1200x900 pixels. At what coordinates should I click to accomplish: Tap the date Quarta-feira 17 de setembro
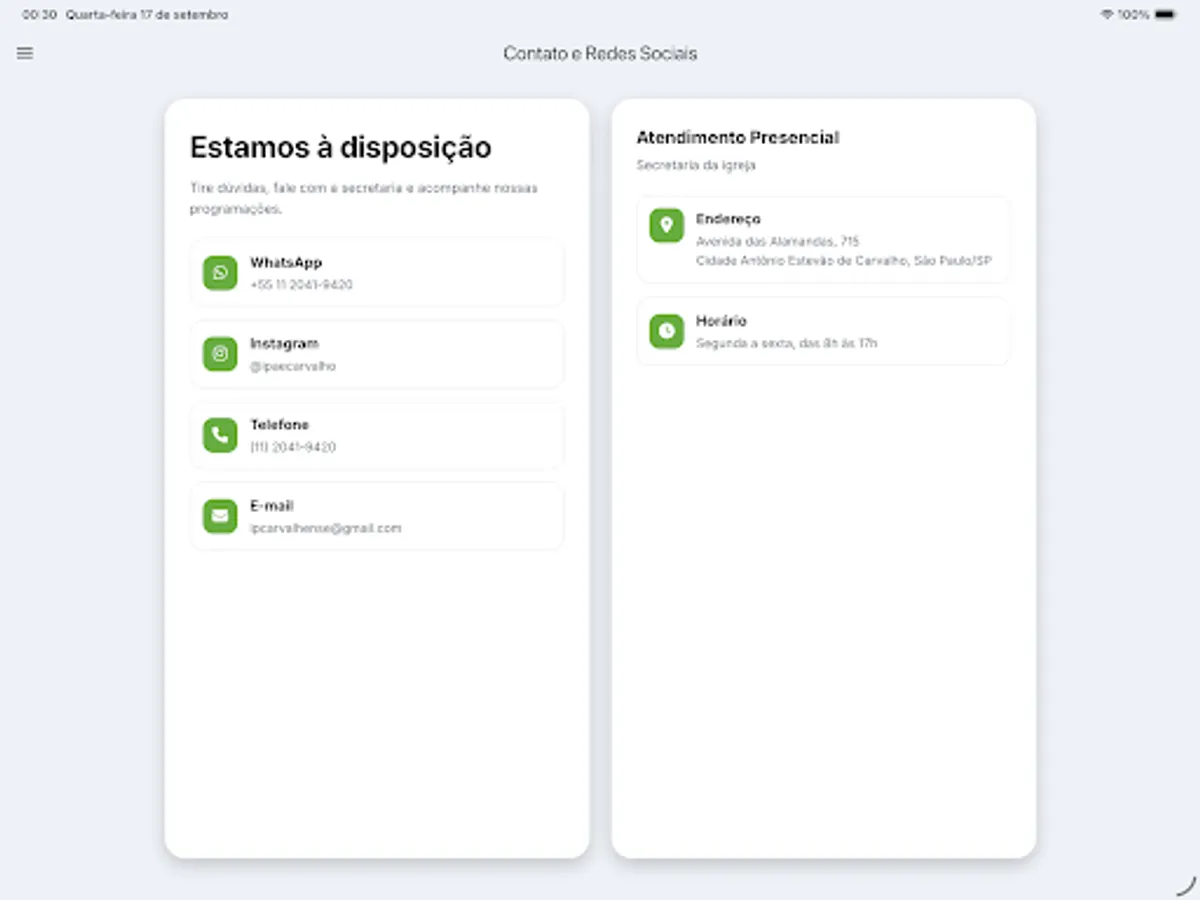(x=147, y=15)
